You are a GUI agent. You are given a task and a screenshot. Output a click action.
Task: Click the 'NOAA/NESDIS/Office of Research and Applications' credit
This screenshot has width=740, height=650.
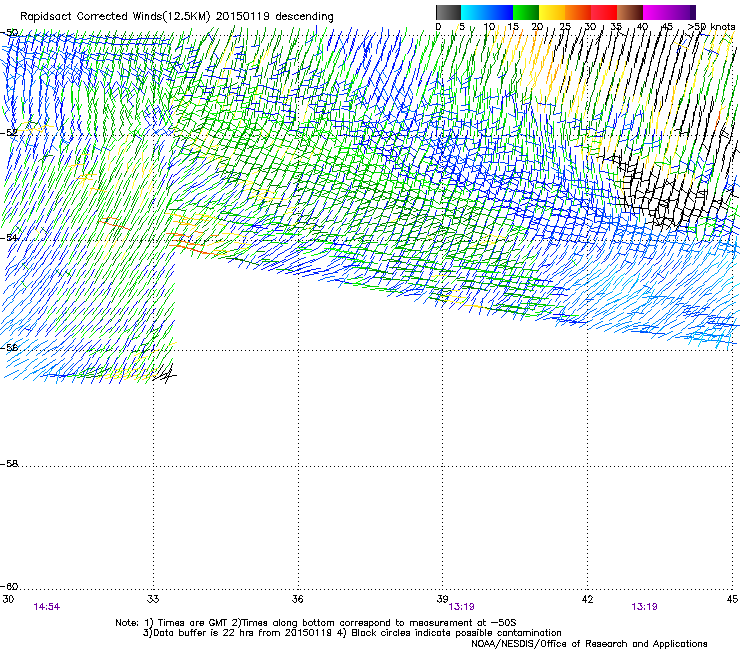click(589, 644)
